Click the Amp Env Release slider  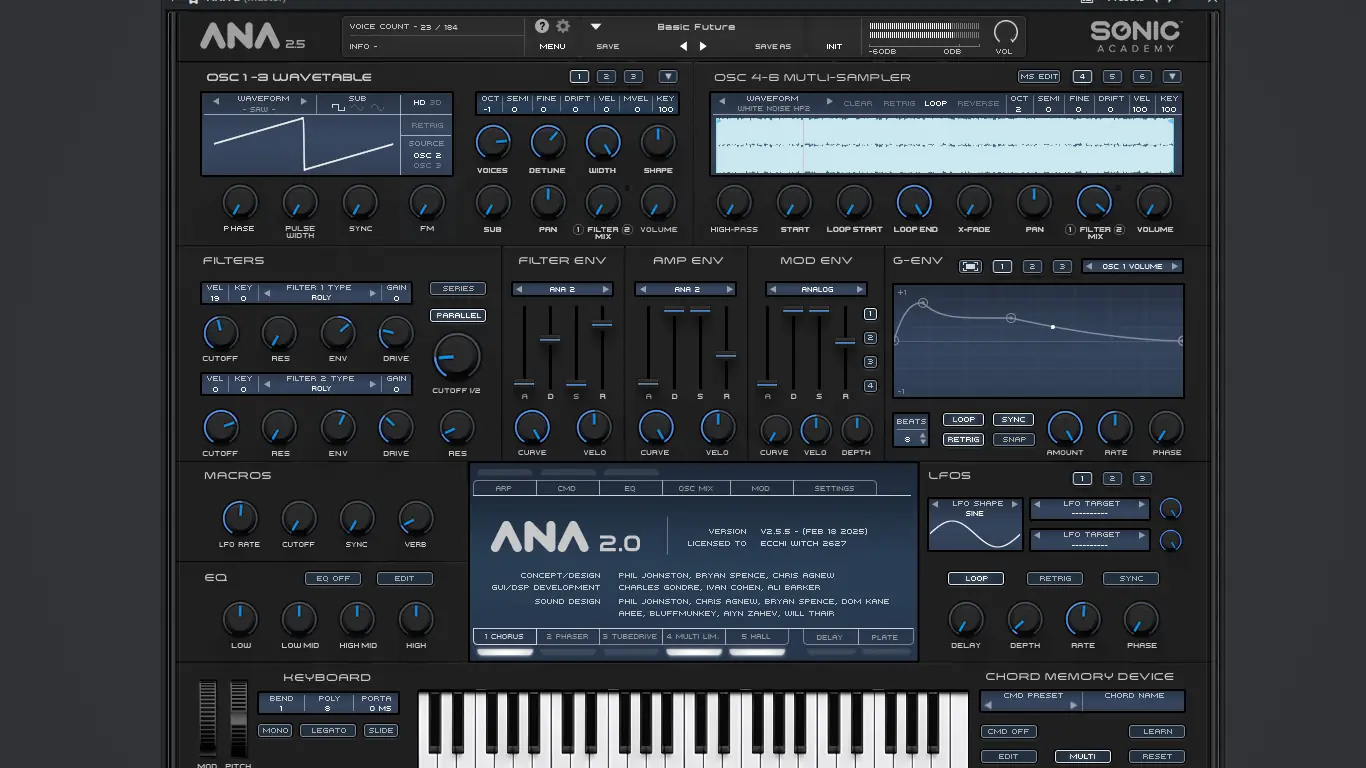click(x=726, y=355)
